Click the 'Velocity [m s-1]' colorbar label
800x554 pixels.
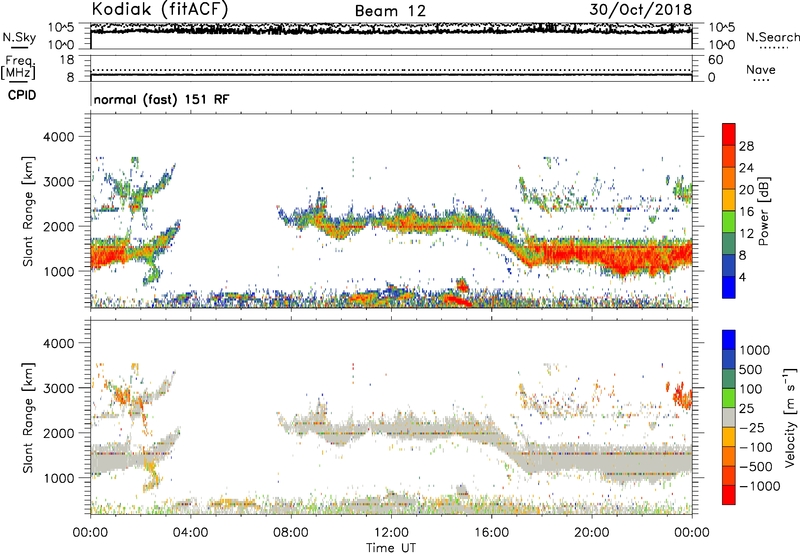click(790, 417)
